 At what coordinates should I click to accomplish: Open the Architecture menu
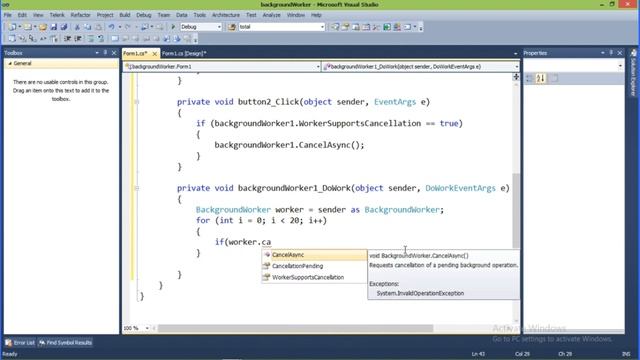click(226, 15)
